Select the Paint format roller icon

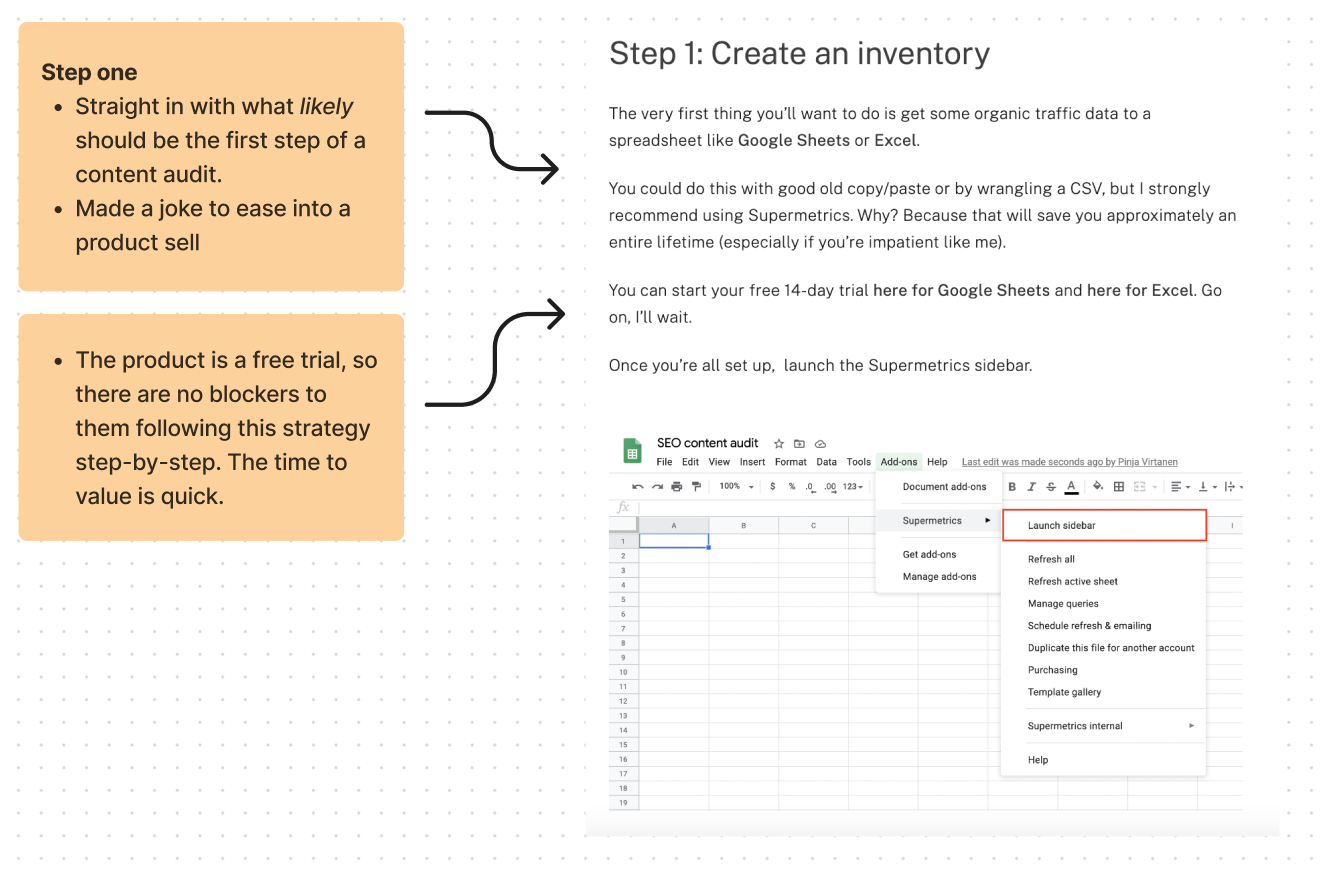[696, 487]
